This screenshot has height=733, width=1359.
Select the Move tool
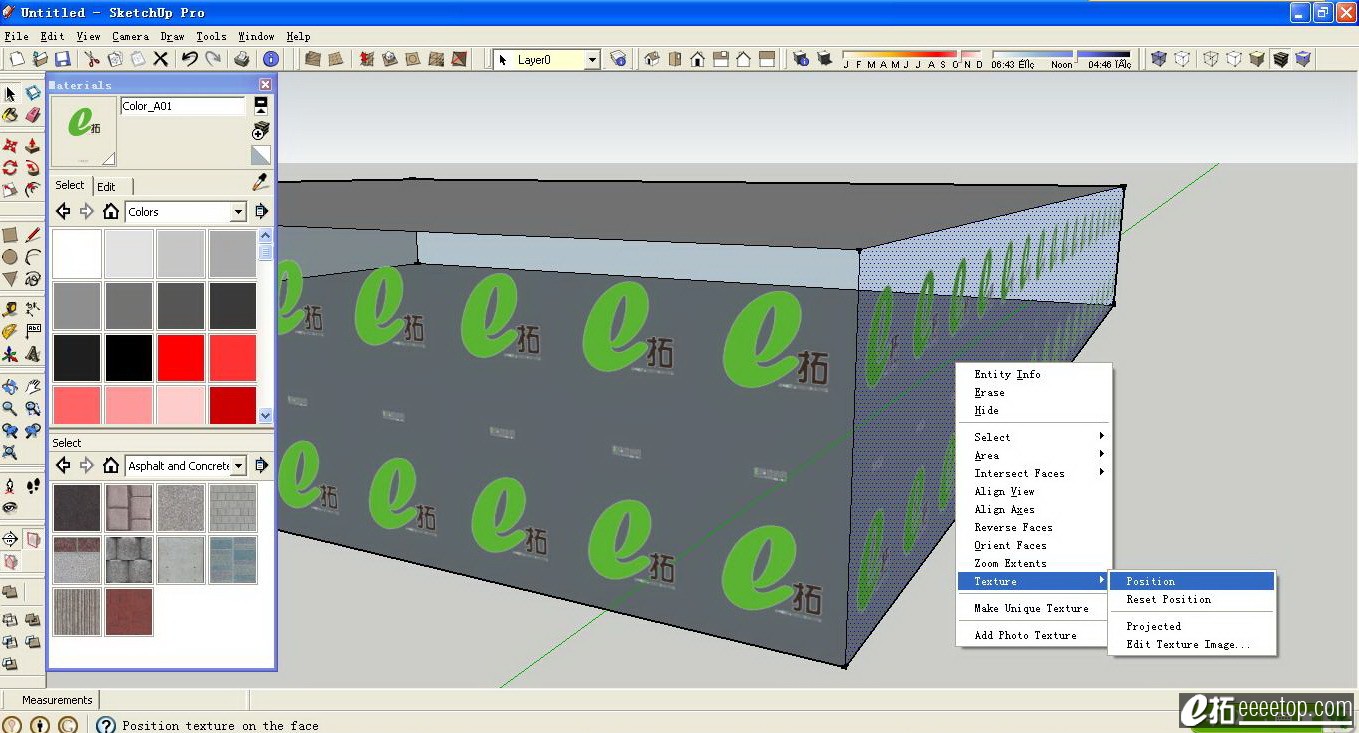(10, 146)
